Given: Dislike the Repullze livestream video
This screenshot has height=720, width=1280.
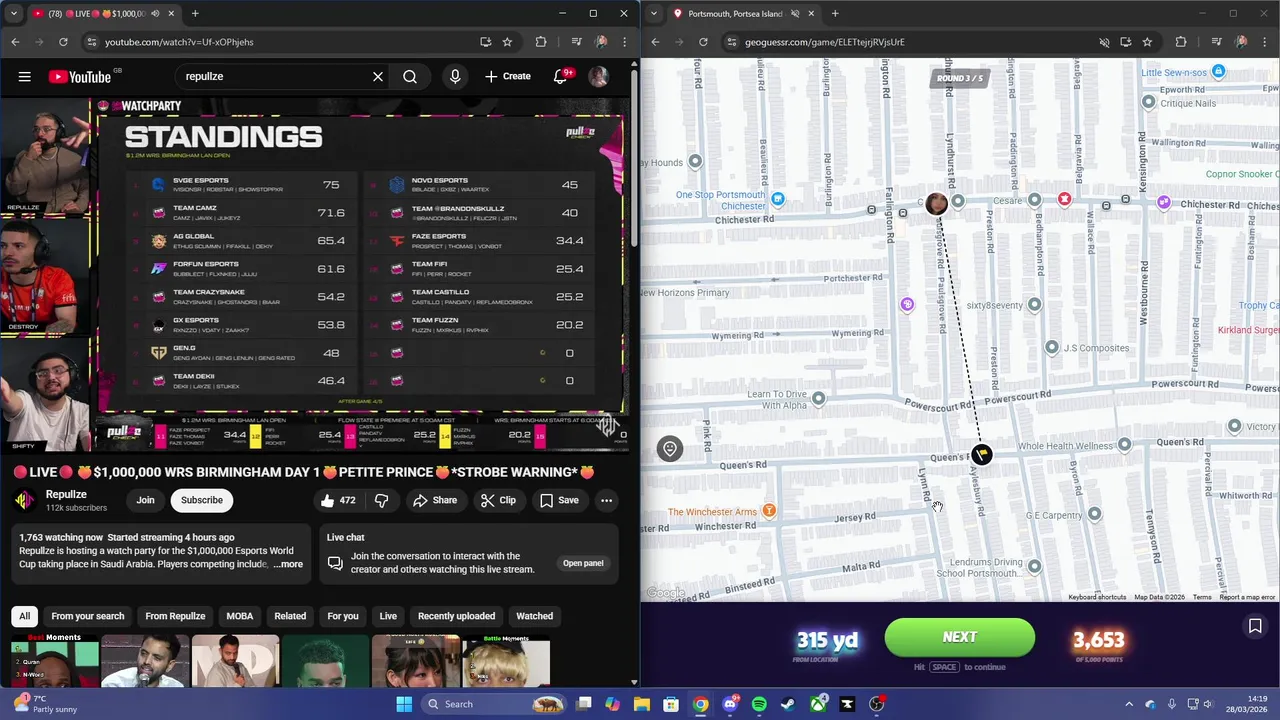Looking at the screenshot, I should coord(381,500).
